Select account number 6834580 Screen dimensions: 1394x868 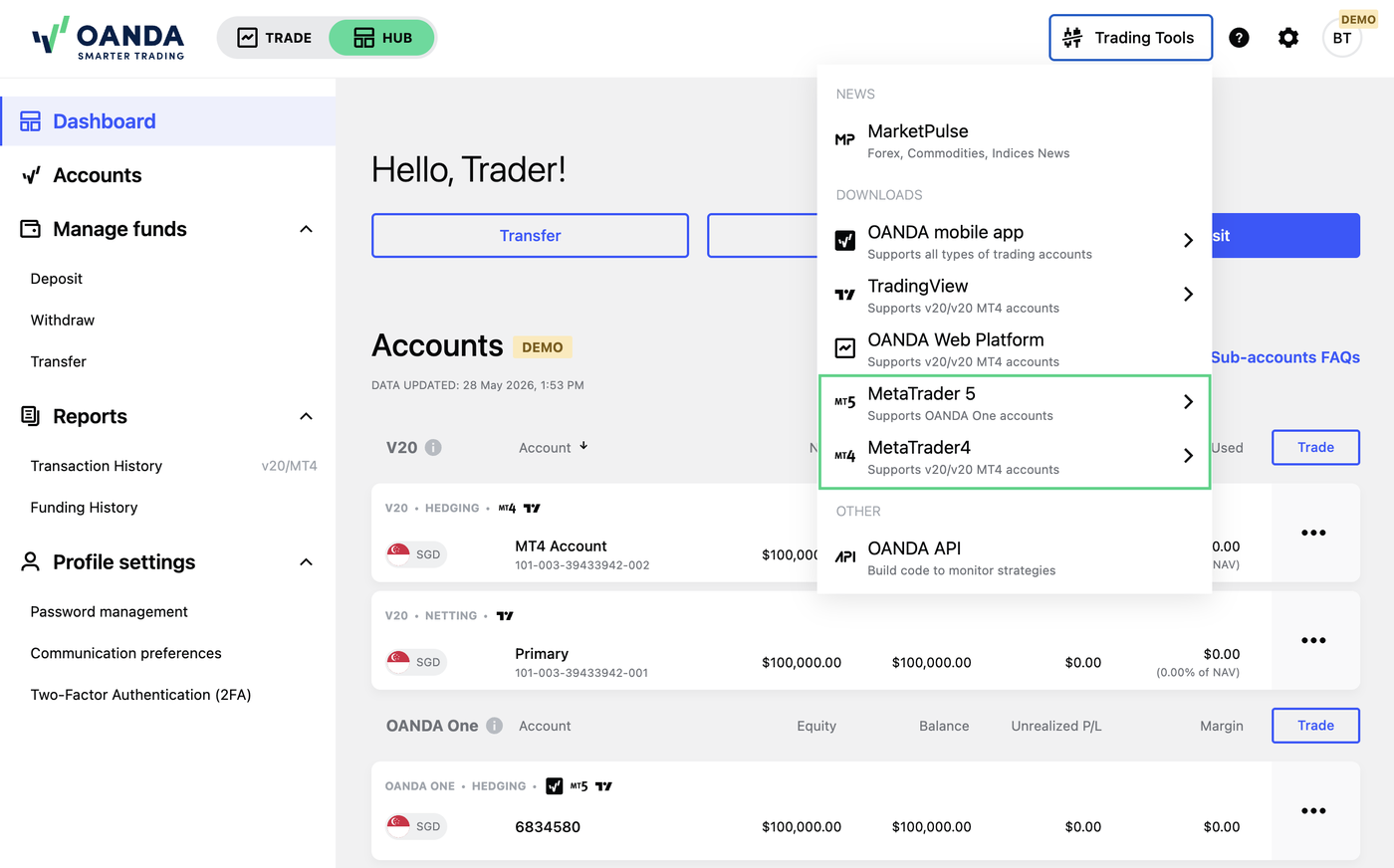[x=548, y=827]
